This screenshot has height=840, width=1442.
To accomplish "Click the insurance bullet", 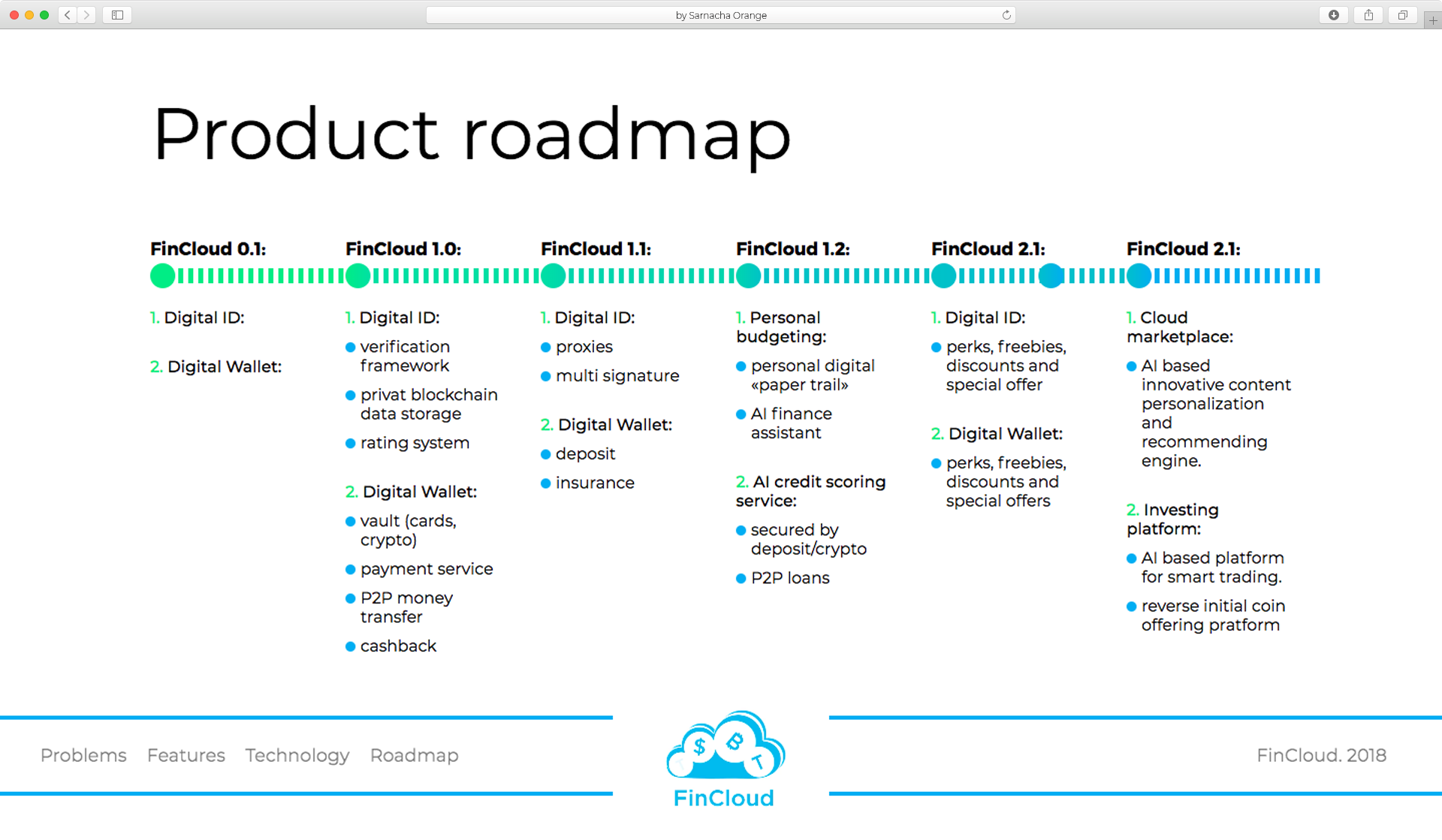I will pos(588,483).
